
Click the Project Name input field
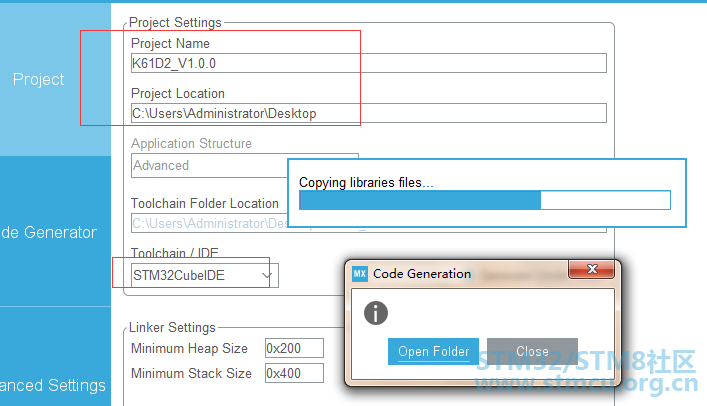click(x=368, y=63)
